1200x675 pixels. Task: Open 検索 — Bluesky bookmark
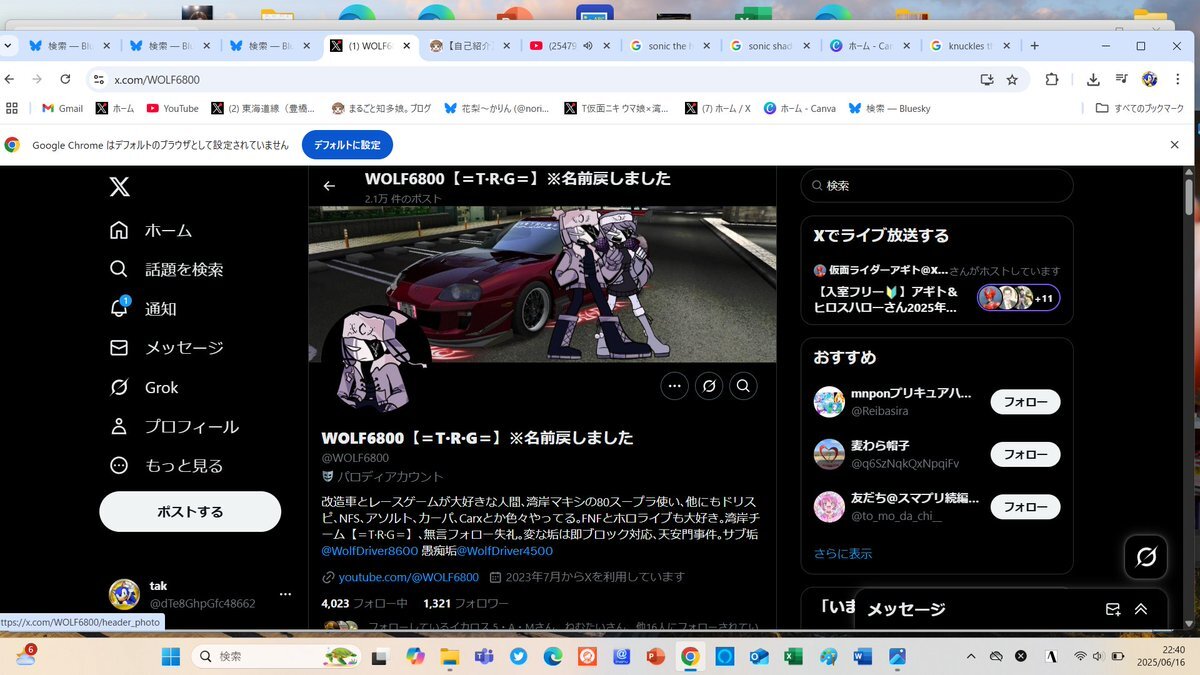click(889, 108)
